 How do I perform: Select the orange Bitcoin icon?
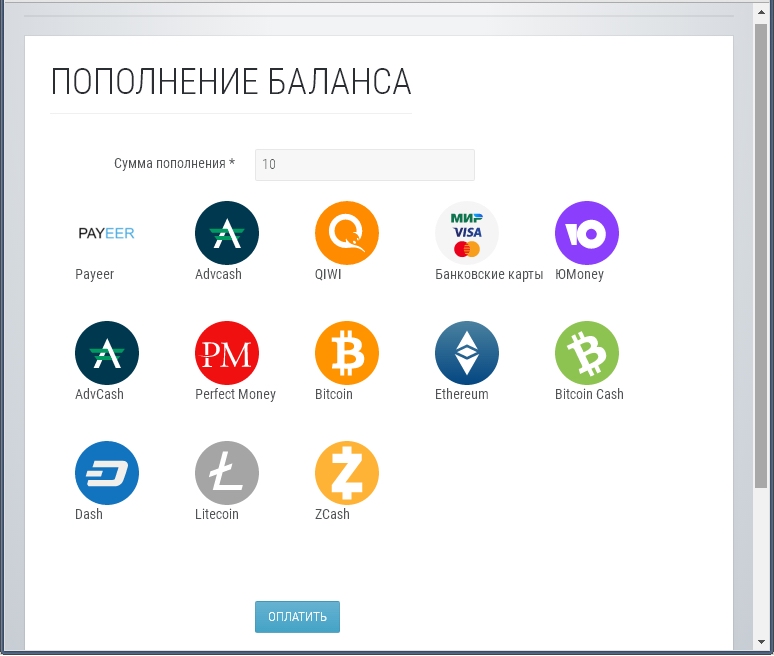click(347, 353)
